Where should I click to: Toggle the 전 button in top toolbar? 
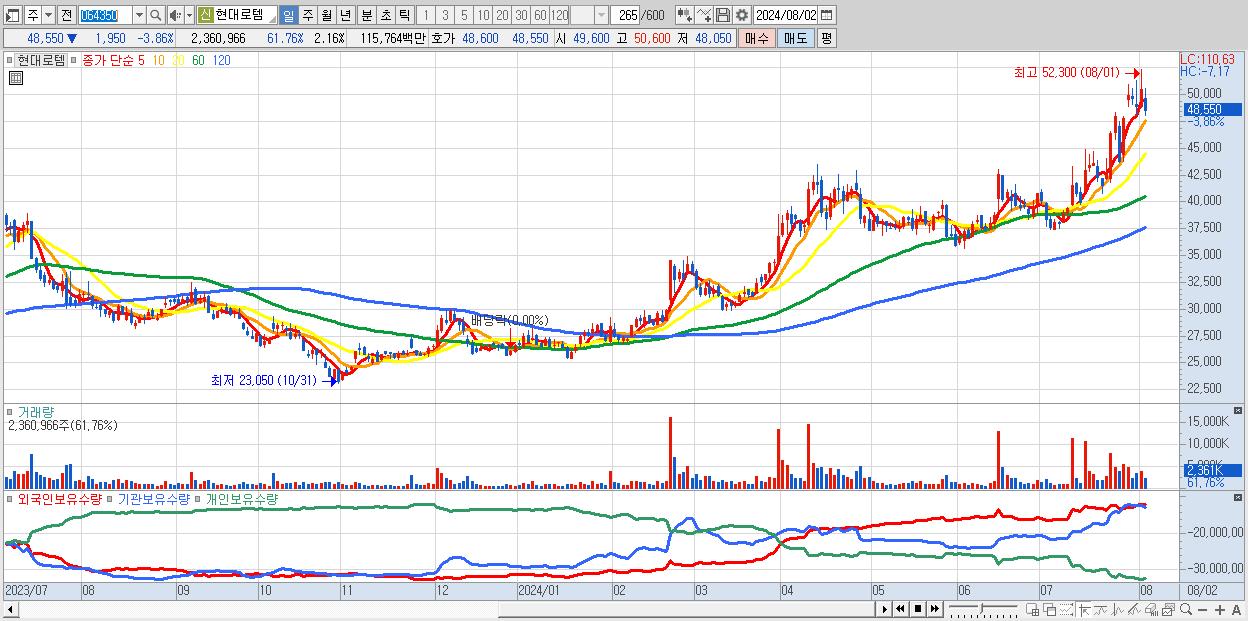click(x=66, y=15)
